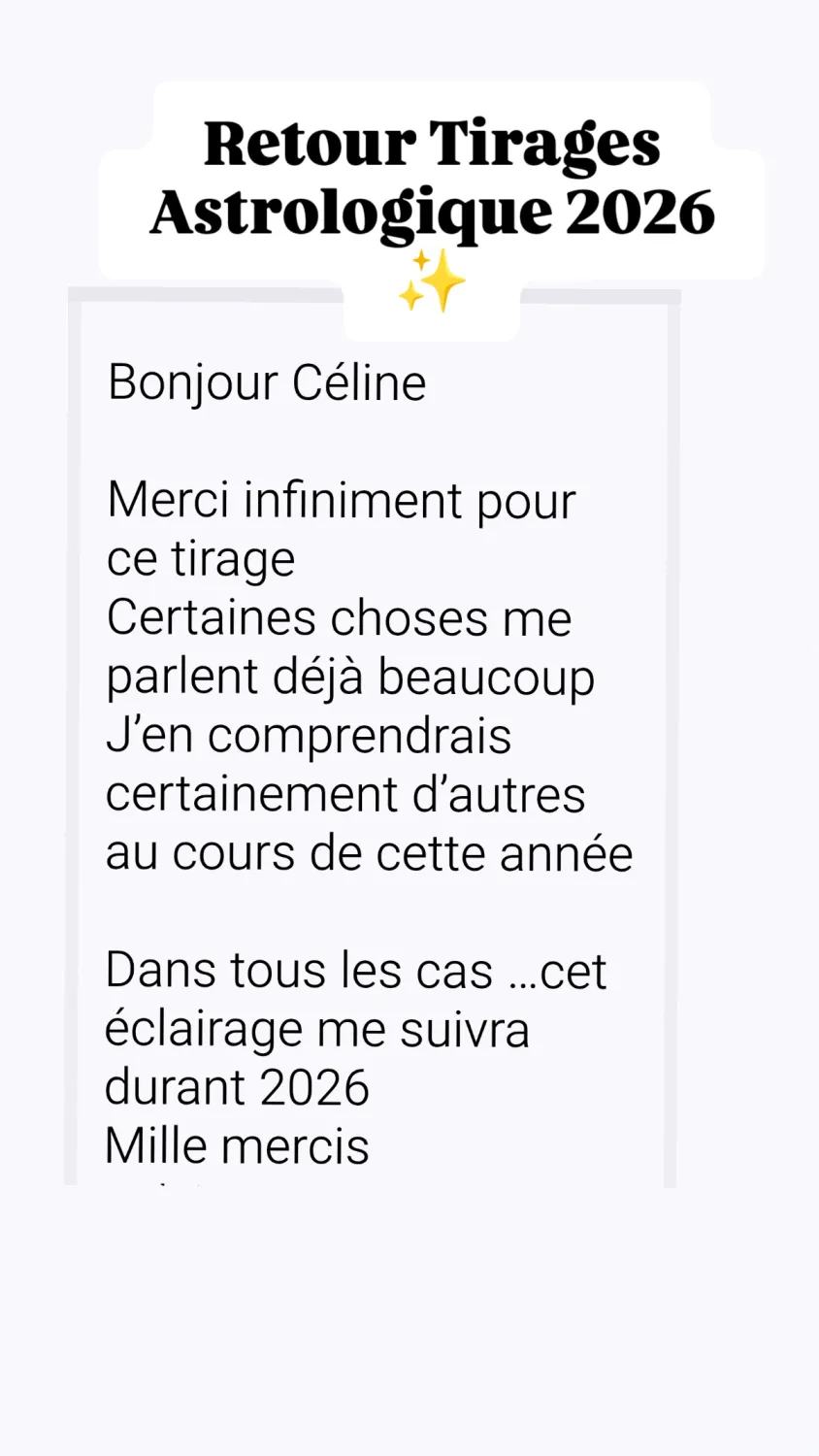This screenshot has height=1456, width=819.
Task: Click the "Merci infiniment pour" line
Action: coord(342,501)
